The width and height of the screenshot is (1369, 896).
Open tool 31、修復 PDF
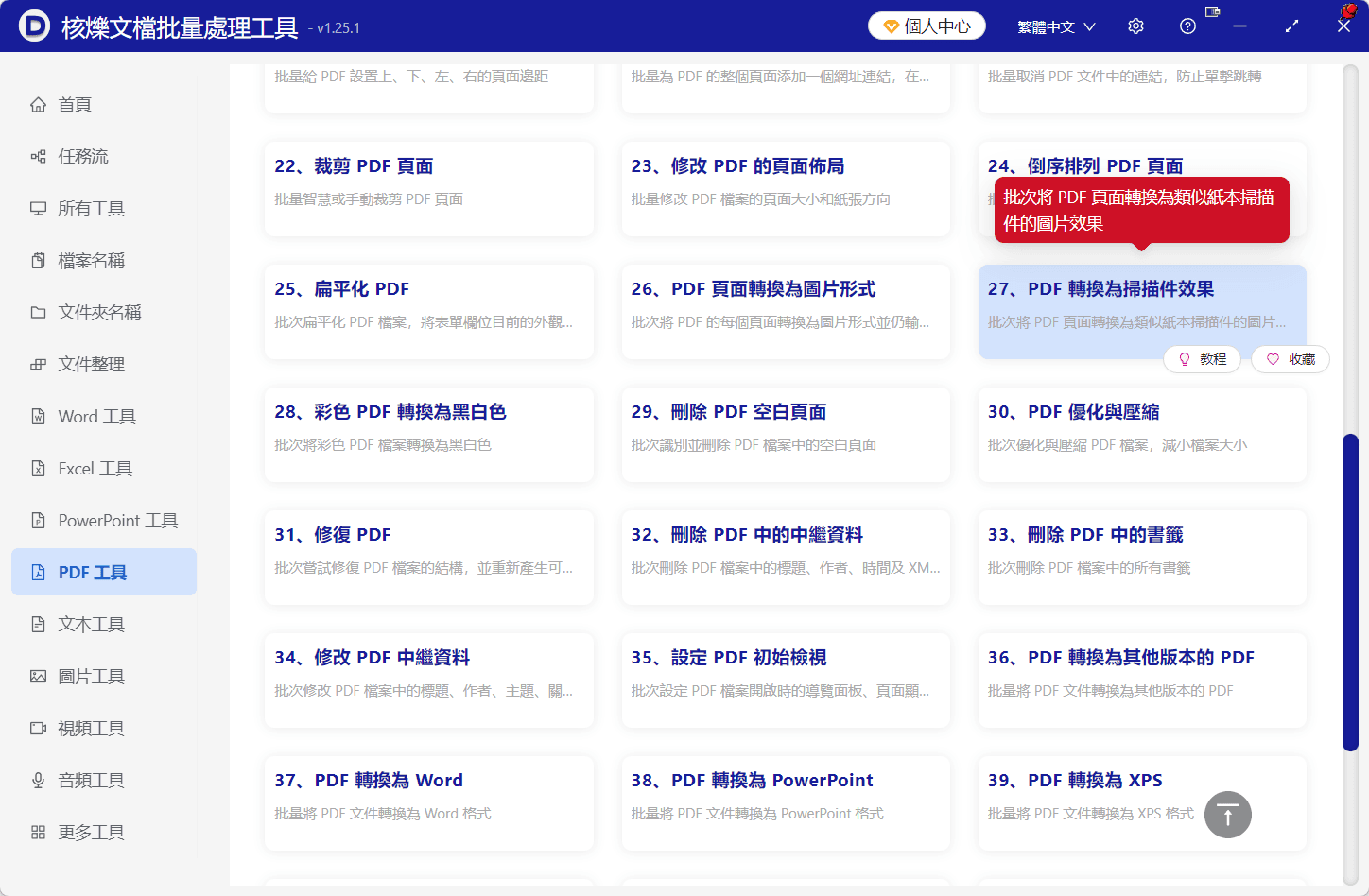click(429, 558)
